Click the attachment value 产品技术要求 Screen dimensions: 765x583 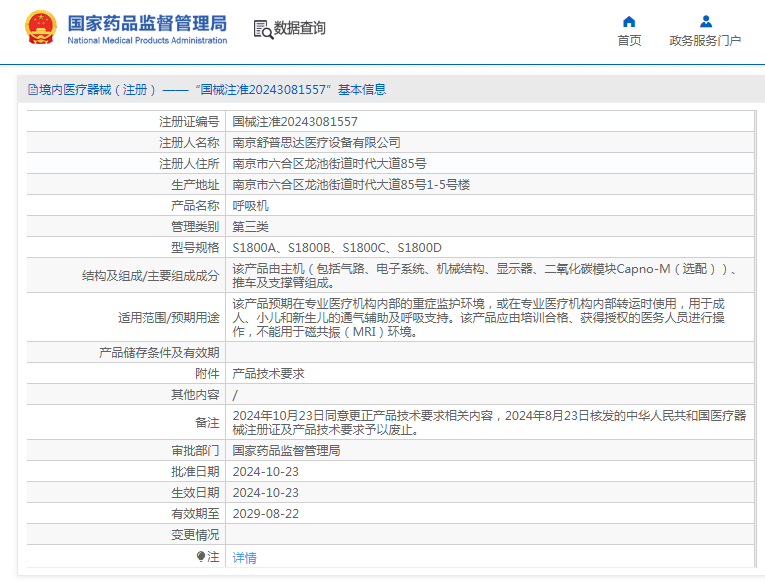268,373
